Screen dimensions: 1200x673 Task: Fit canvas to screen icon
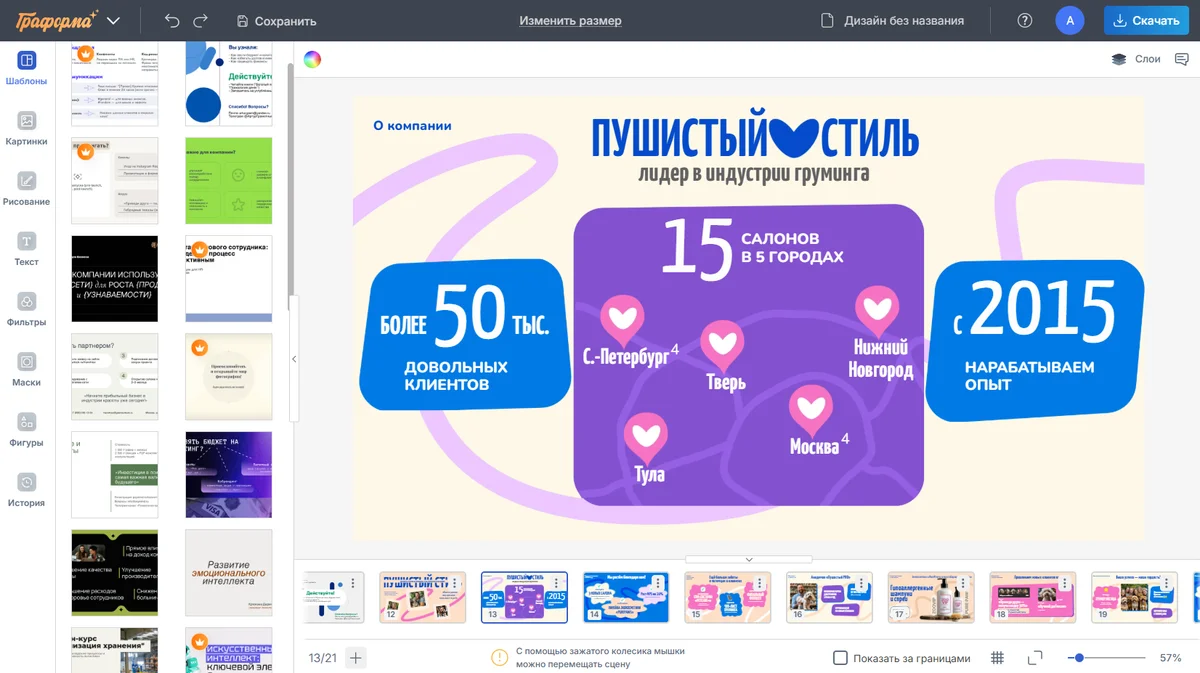click(x=1035, y=657)
